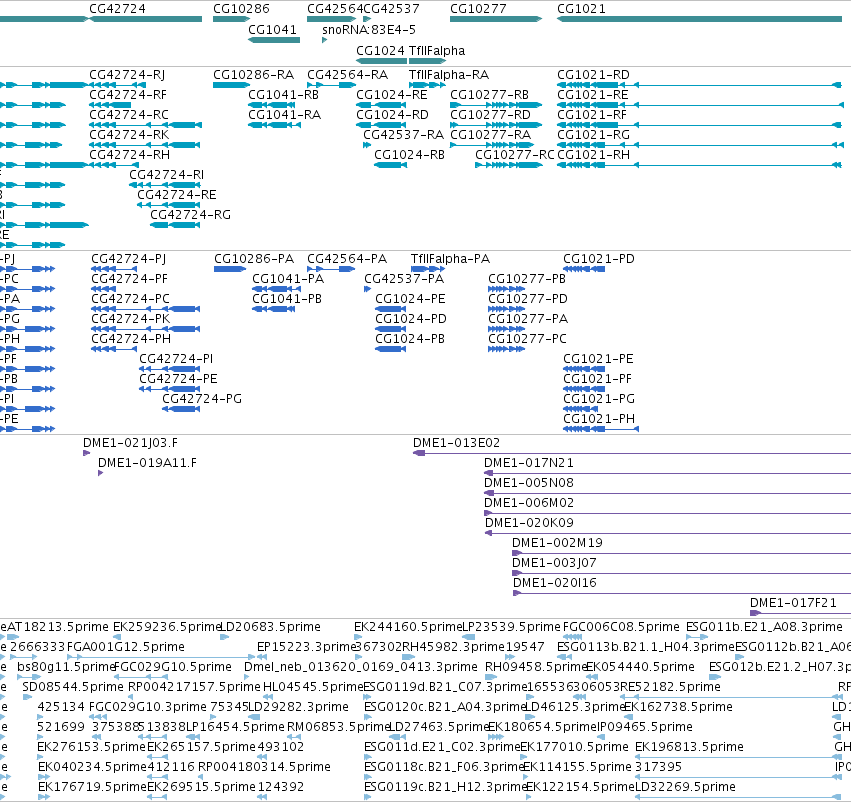Click the CG1021-PH protein label

[x=599, y=418]
